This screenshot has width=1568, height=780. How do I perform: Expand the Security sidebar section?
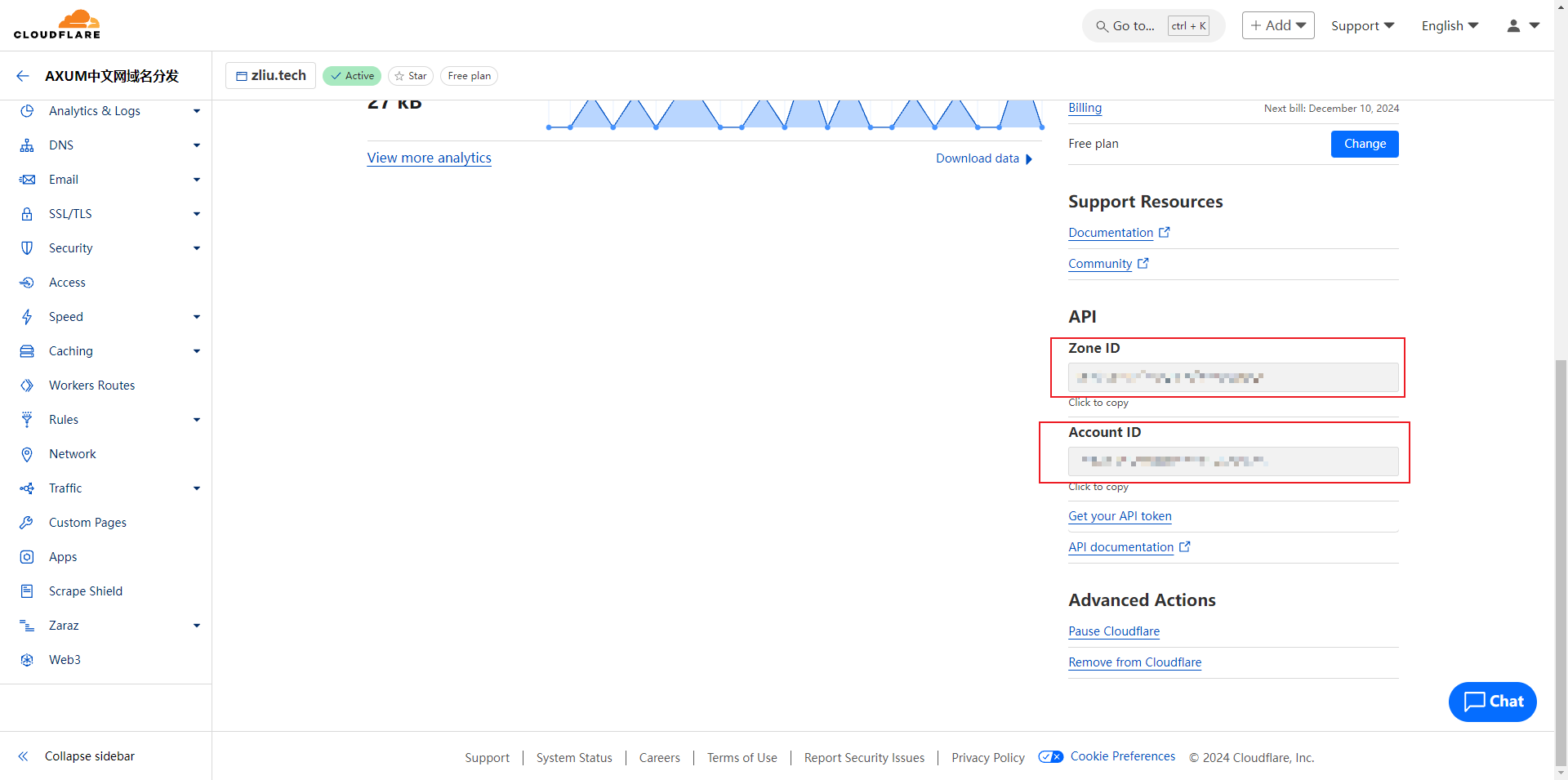197,248
